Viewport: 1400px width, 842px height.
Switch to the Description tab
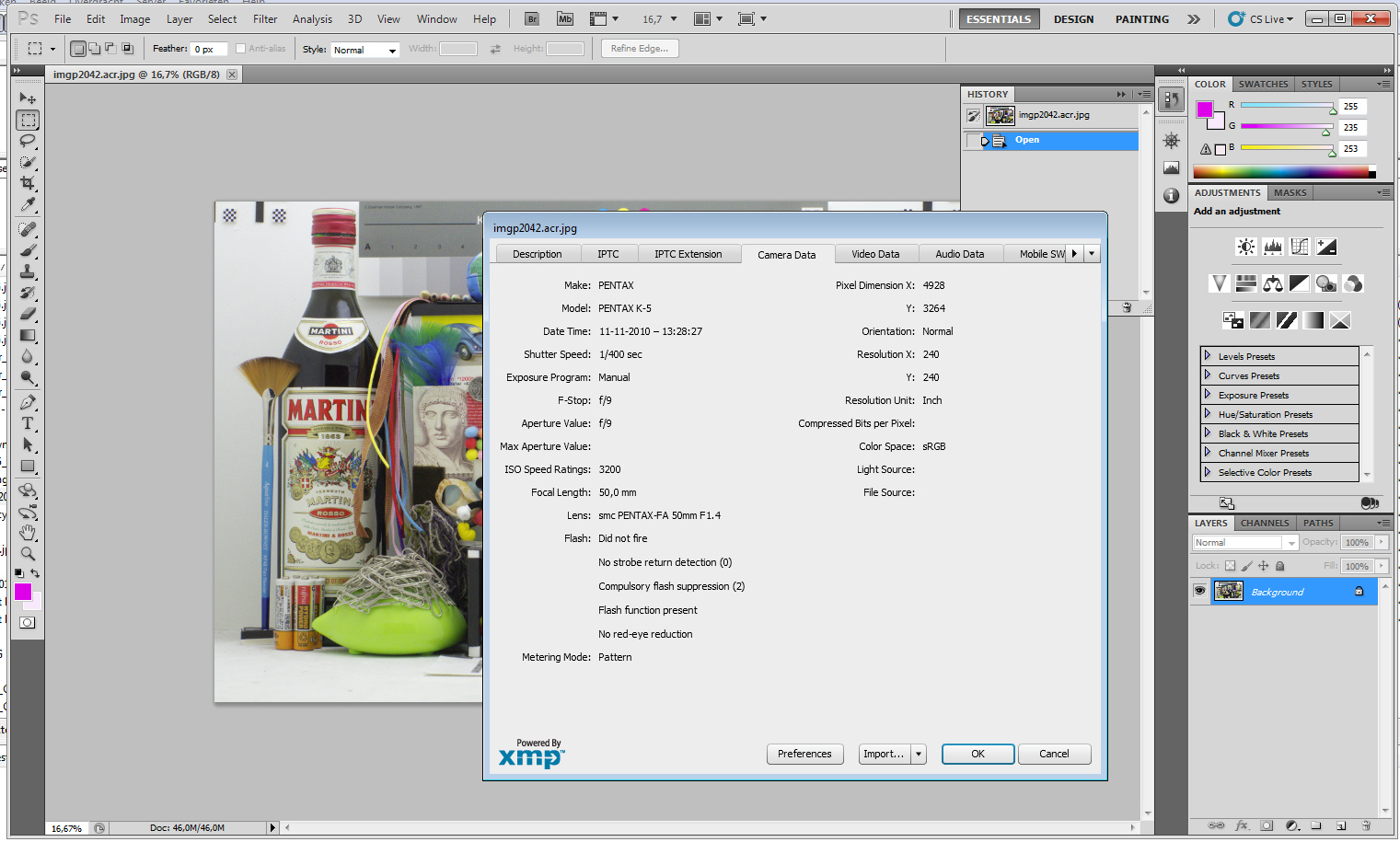pyautogui.click(x=538, y=254)
